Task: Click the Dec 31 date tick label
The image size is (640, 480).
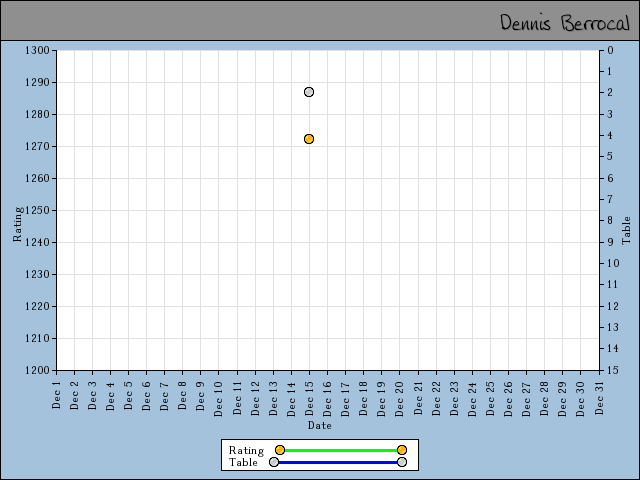Action: (x=600, y=395)
